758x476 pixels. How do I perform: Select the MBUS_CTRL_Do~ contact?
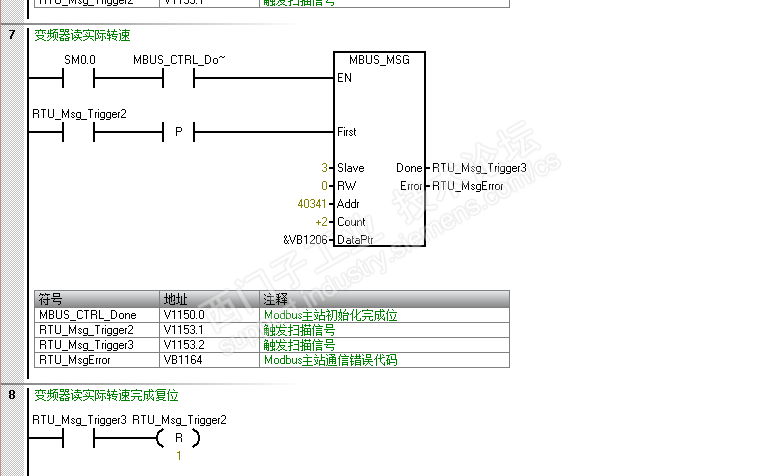tap(178, 78)
